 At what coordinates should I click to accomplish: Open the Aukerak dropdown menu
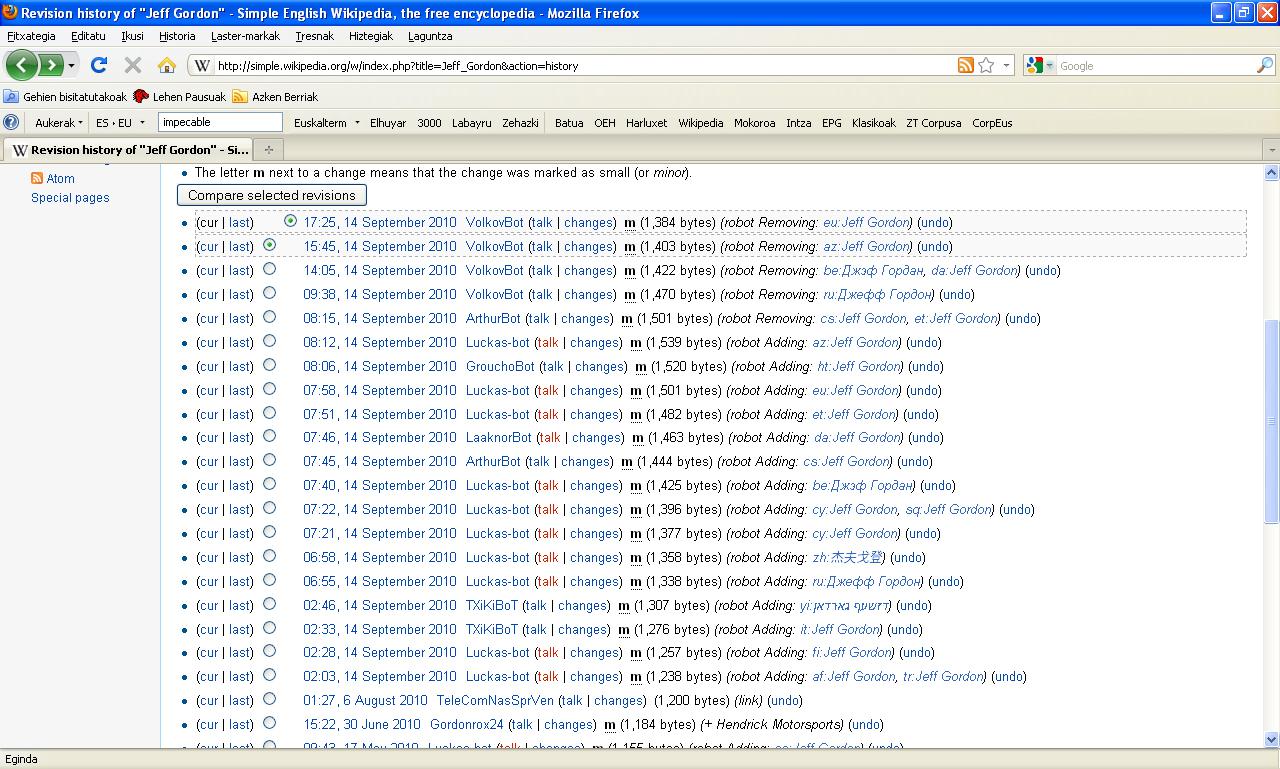(59, 123)
